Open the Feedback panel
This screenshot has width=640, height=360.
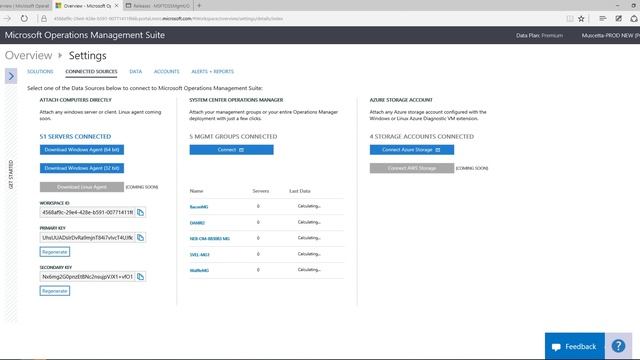[x=575, y=346]
